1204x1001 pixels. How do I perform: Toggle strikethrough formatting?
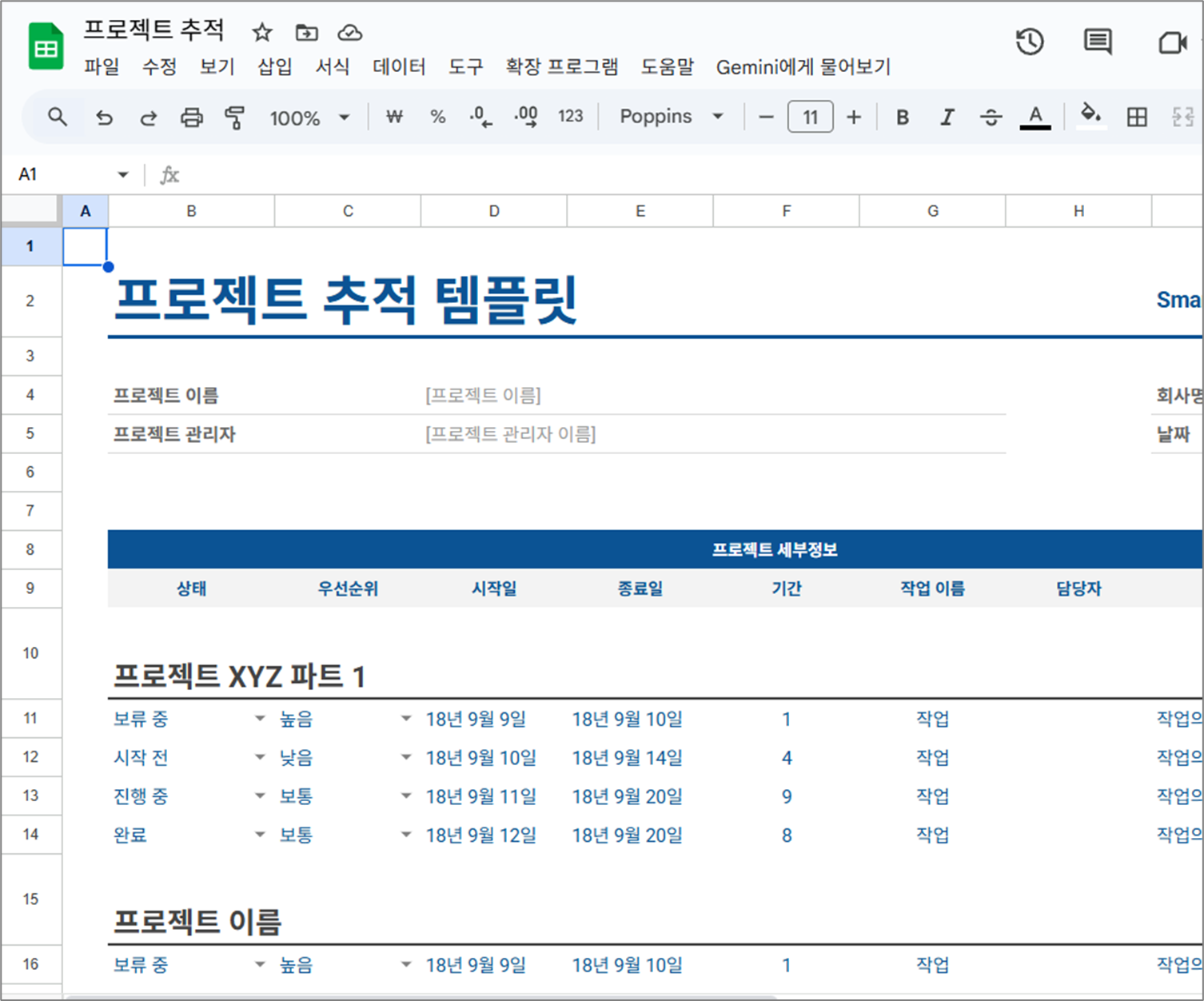click(x=991, y=118)
